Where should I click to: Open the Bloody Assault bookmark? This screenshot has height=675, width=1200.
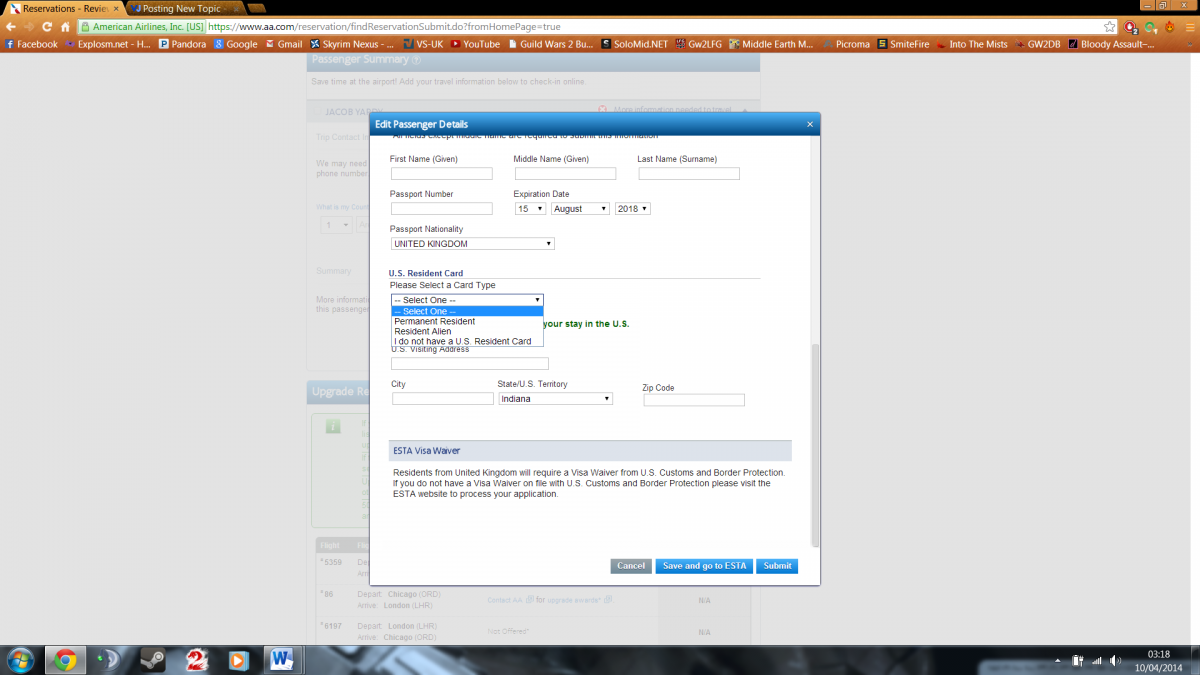(1111, 44)
